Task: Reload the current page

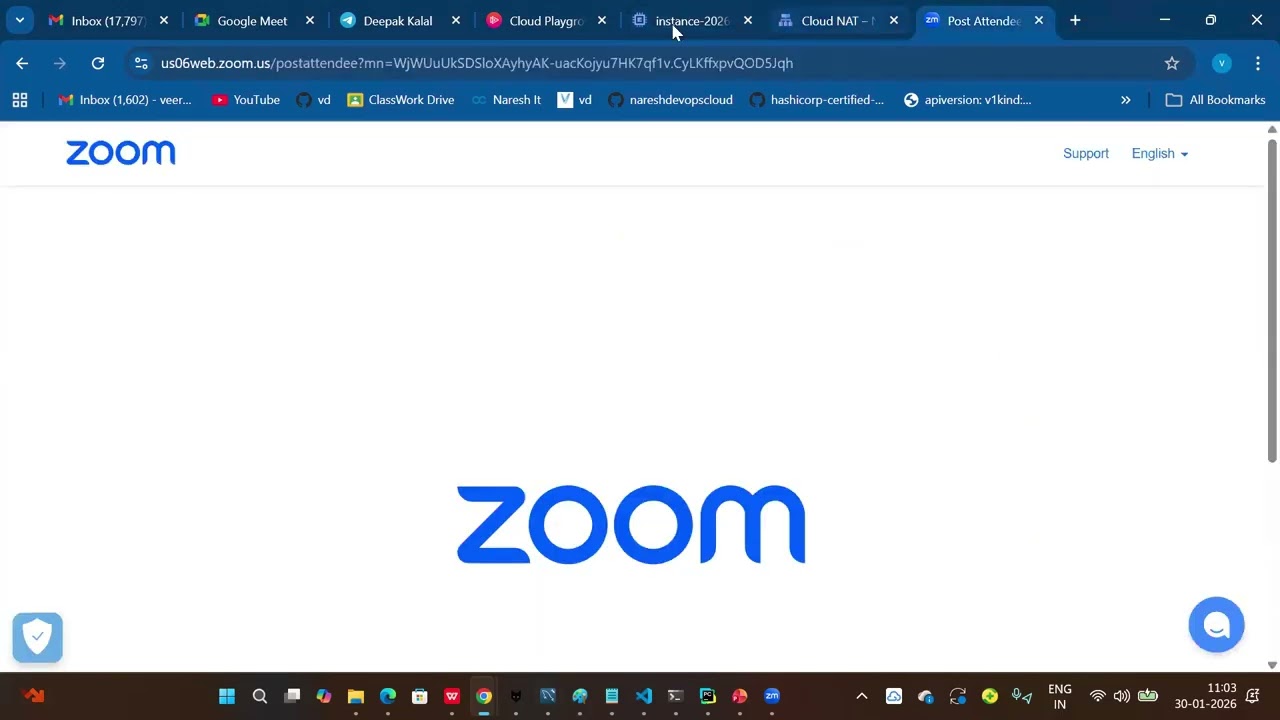Action: 98,63
